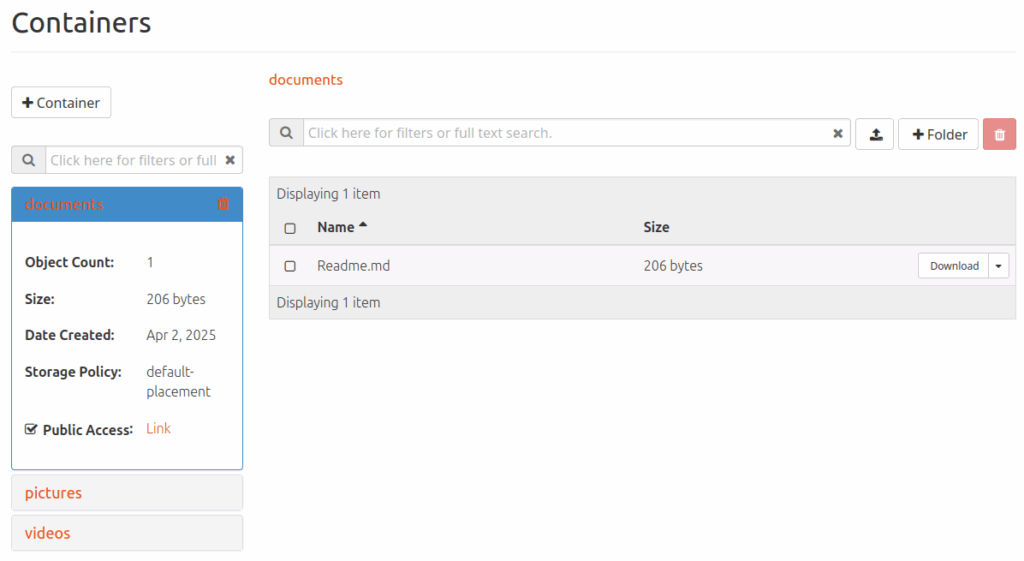Delete the documents container via its trash icon
Viewport: 1024px width, 561px height.
[223, 204]
